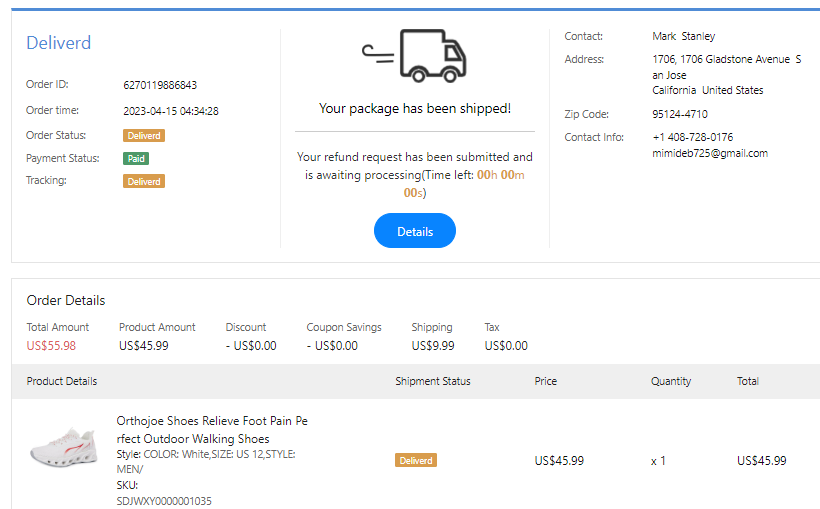Click the Deliverd tracking badge
The width and height of the screenshot is (820, 509).
(x=144, y=181)
